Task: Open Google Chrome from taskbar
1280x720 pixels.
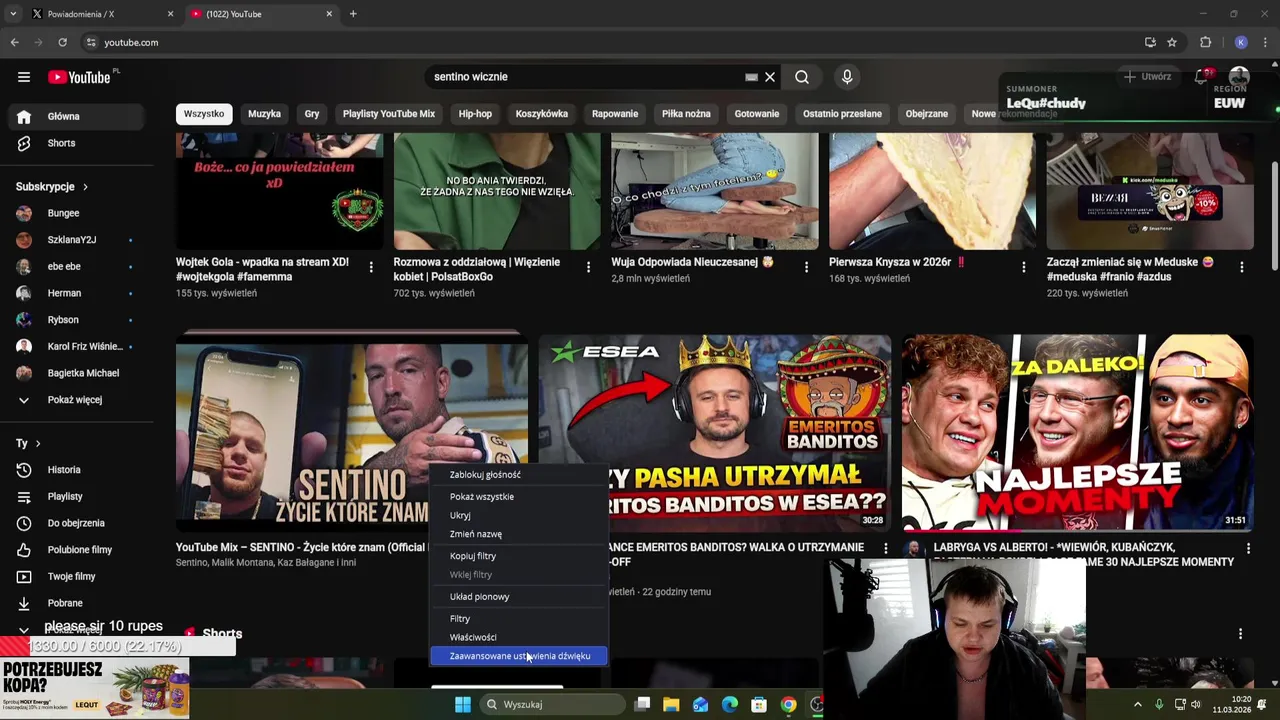Action: (x=789, y=704)
